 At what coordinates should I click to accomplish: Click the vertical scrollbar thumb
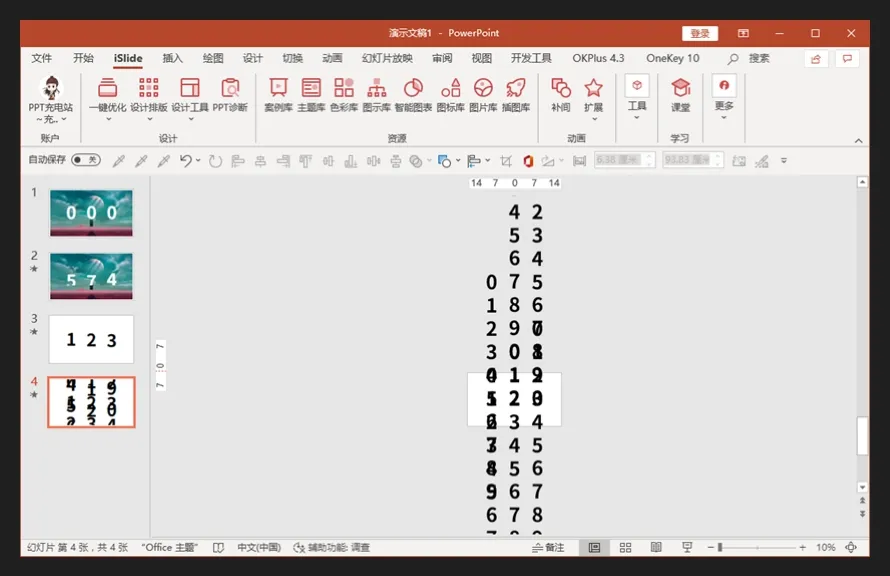pos(862,436)
